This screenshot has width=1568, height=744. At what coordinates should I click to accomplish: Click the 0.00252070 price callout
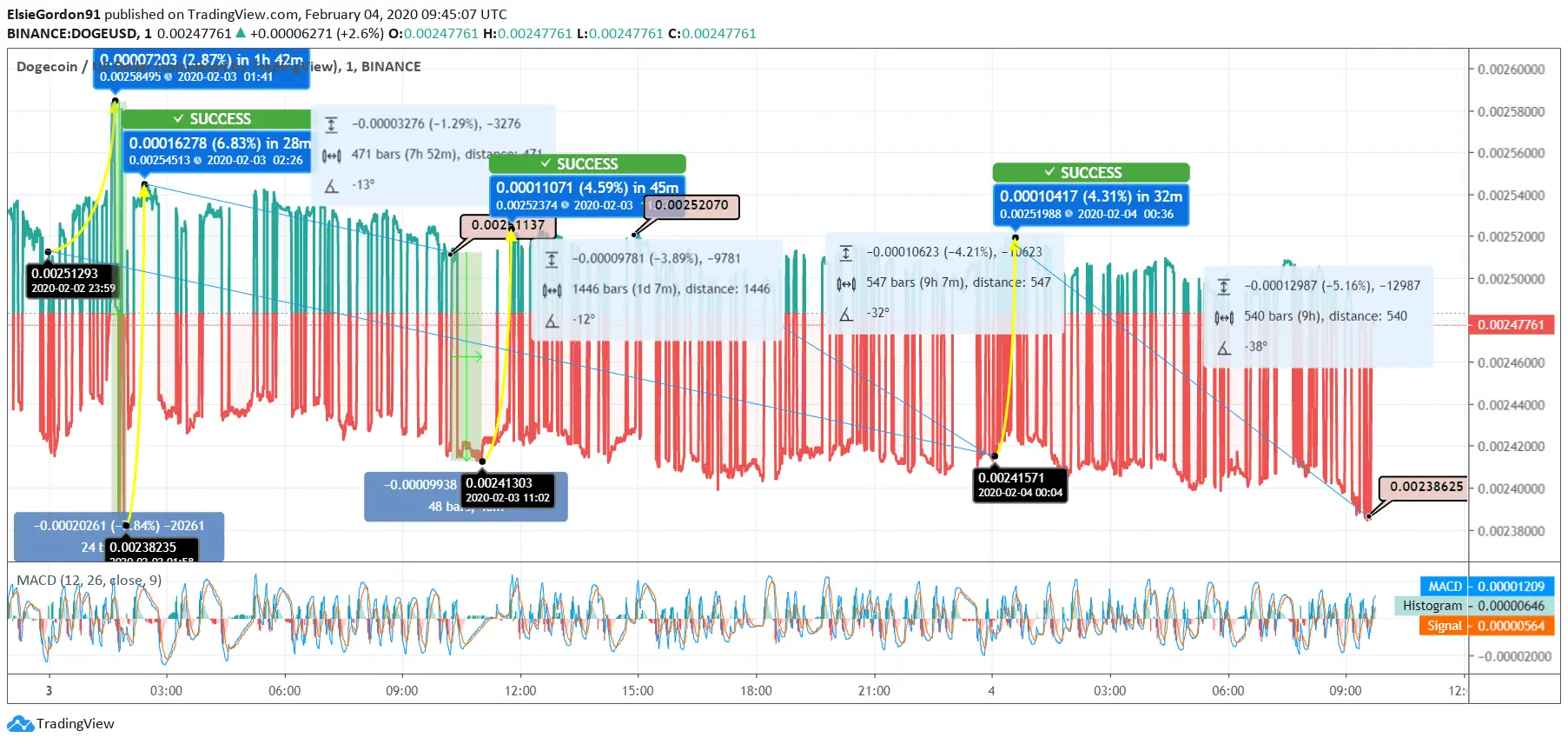tap(691, 206)
